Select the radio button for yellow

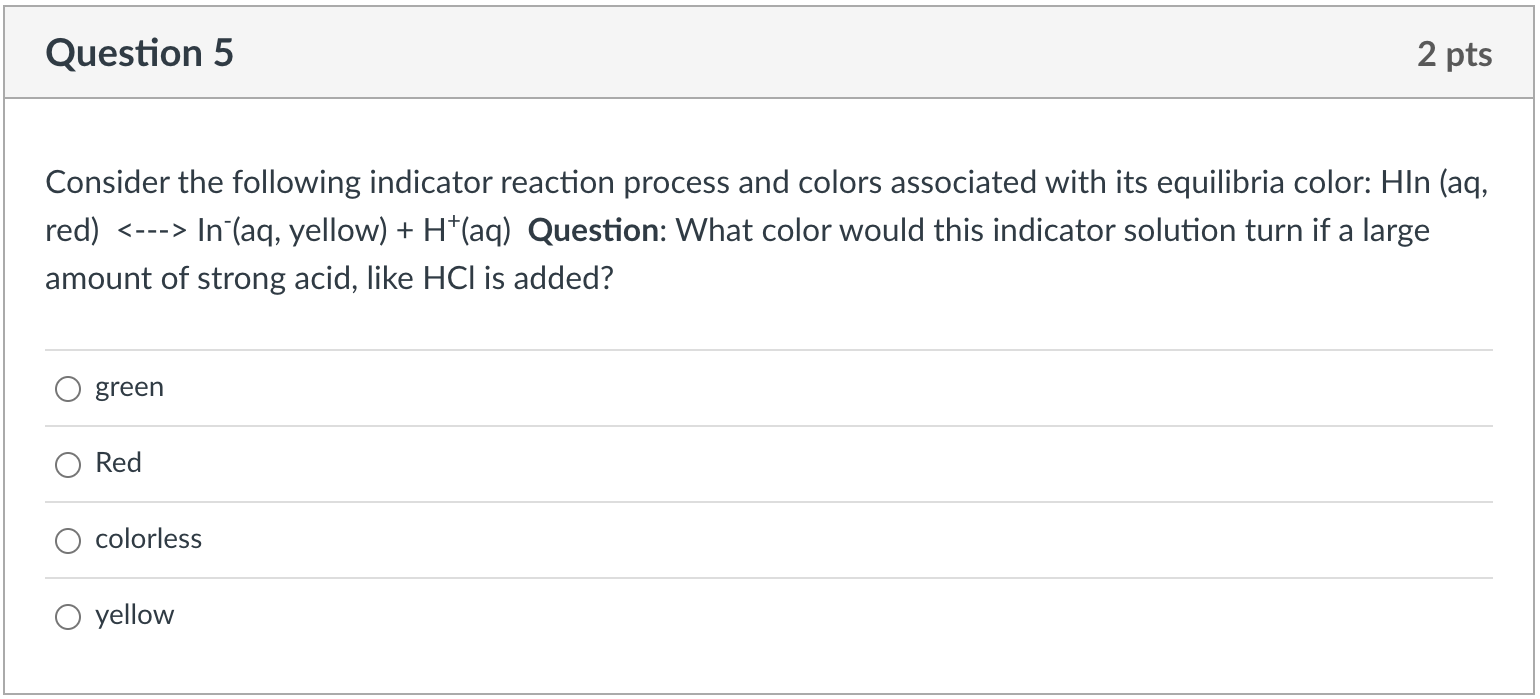coord(67,616)
